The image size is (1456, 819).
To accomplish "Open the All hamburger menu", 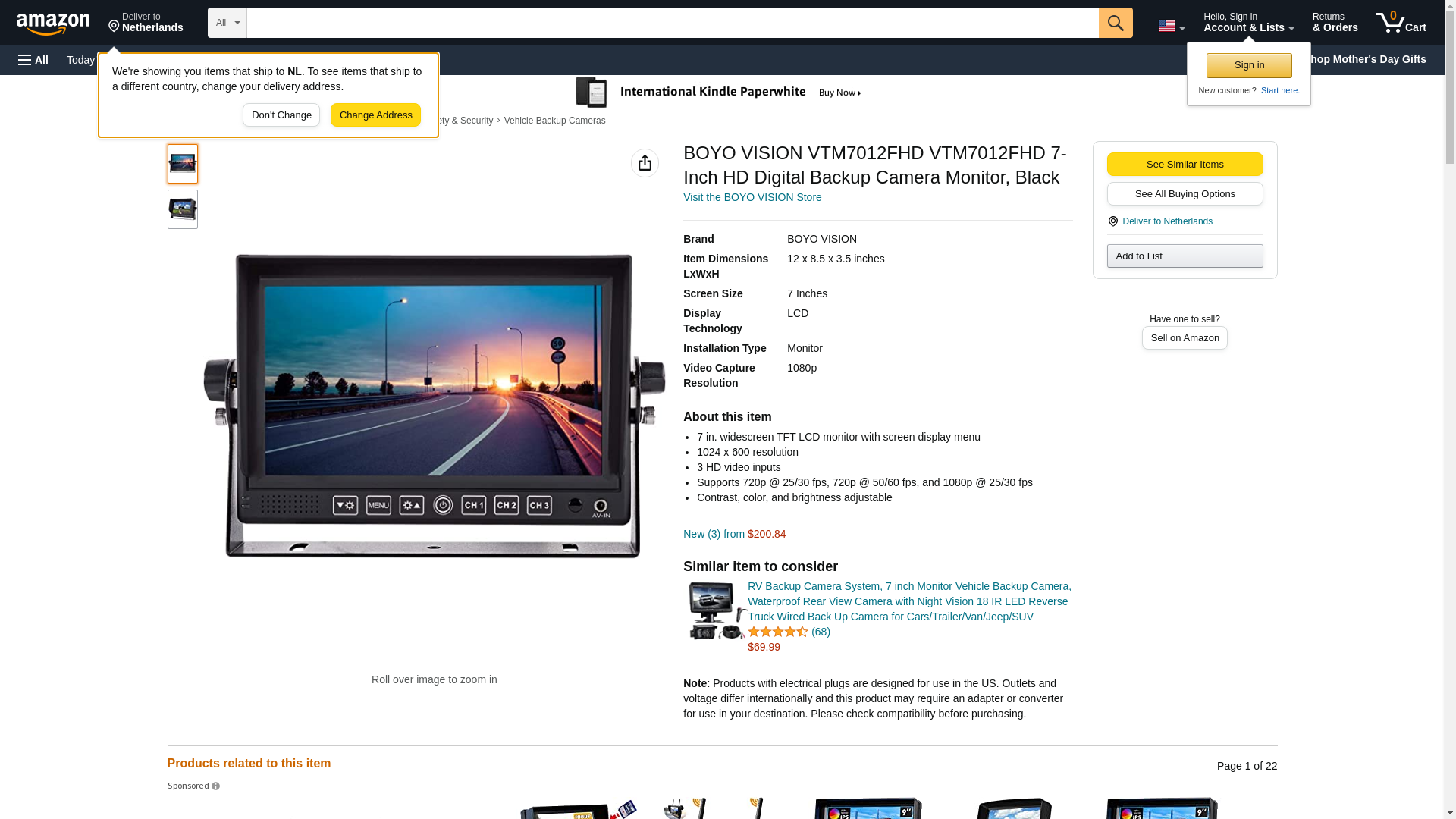I will click(33, 60).
